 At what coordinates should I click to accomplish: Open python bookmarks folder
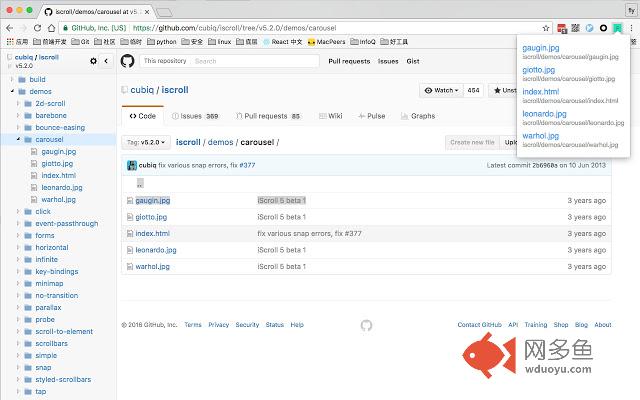pyautogui.click(x=162, y=42)
